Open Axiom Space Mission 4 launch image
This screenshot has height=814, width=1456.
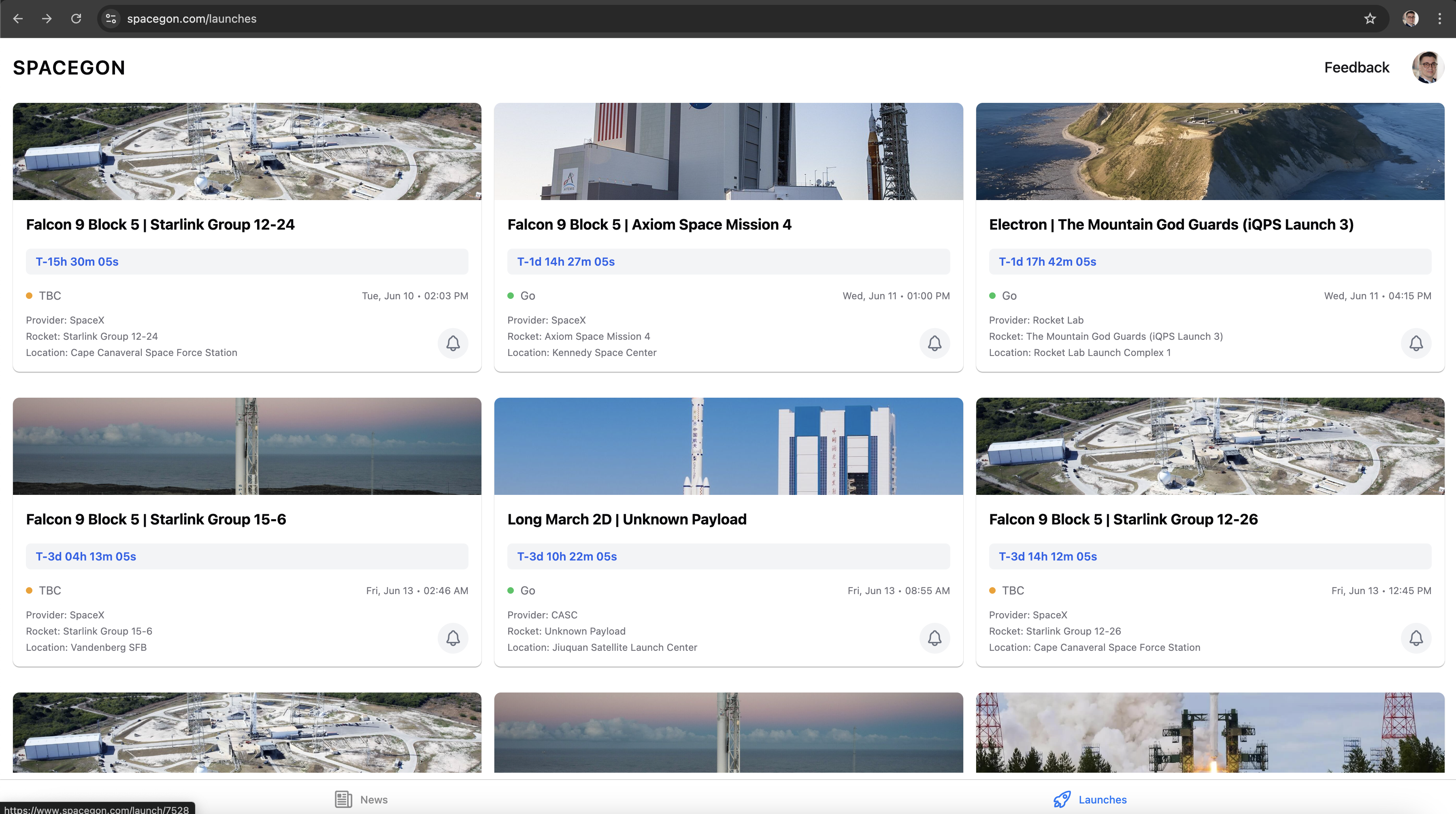pos(728,151)
